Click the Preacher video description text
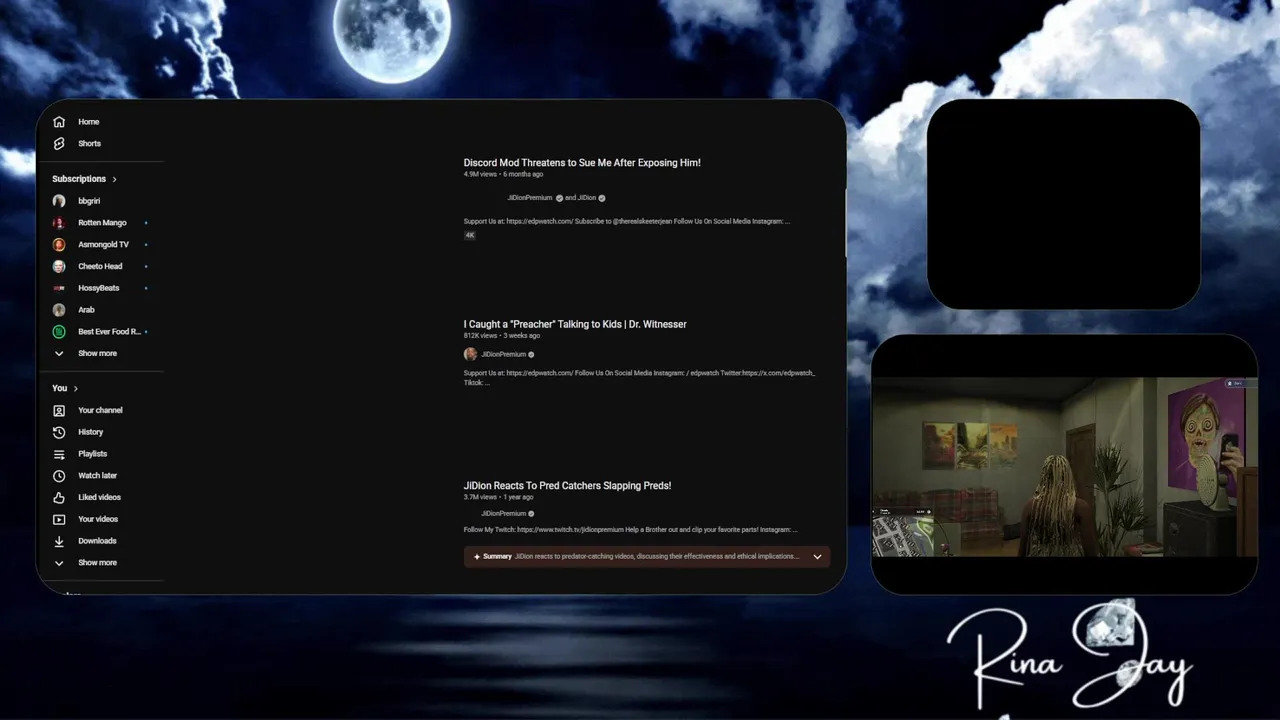1280x720 pixels. click(640, 378)
